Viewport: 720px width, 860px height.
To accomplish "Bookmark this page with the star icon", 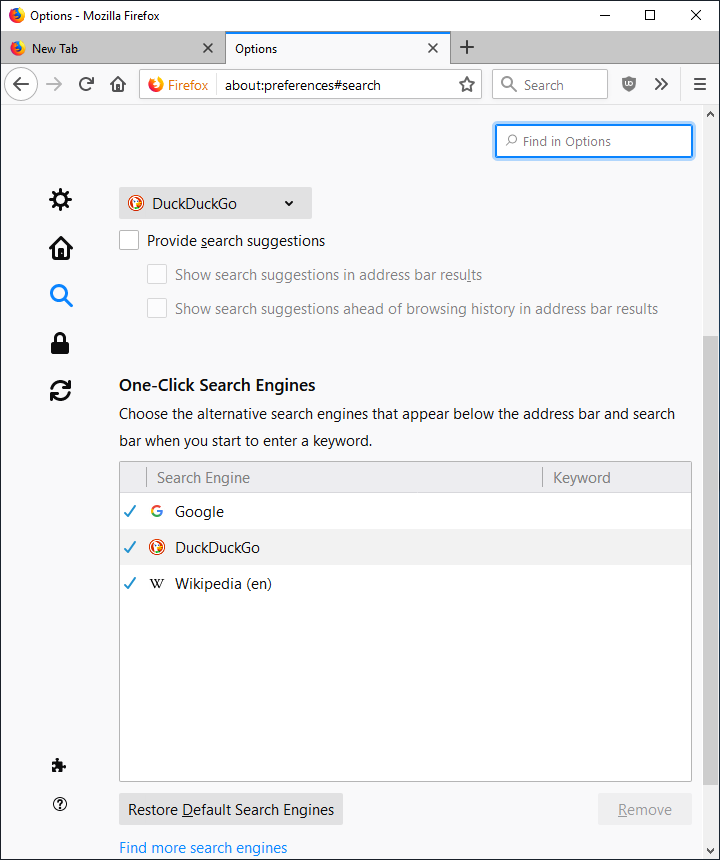I will (x=467, y=84).
